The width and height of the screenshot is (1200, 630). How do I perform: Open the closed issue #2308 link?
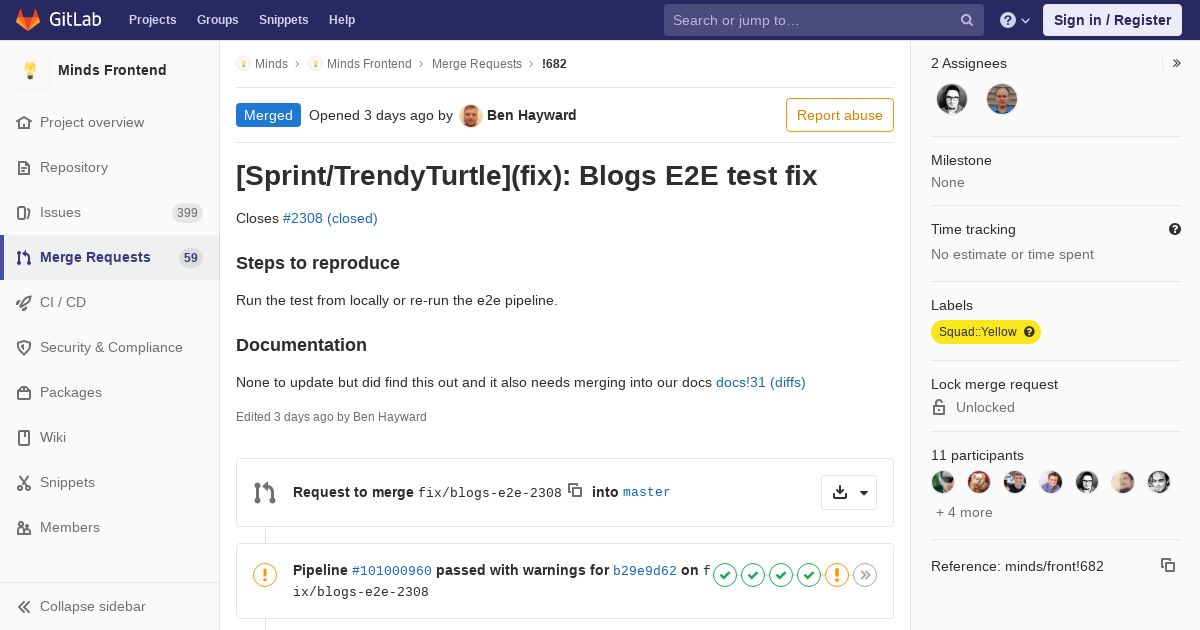pos(330,218)
